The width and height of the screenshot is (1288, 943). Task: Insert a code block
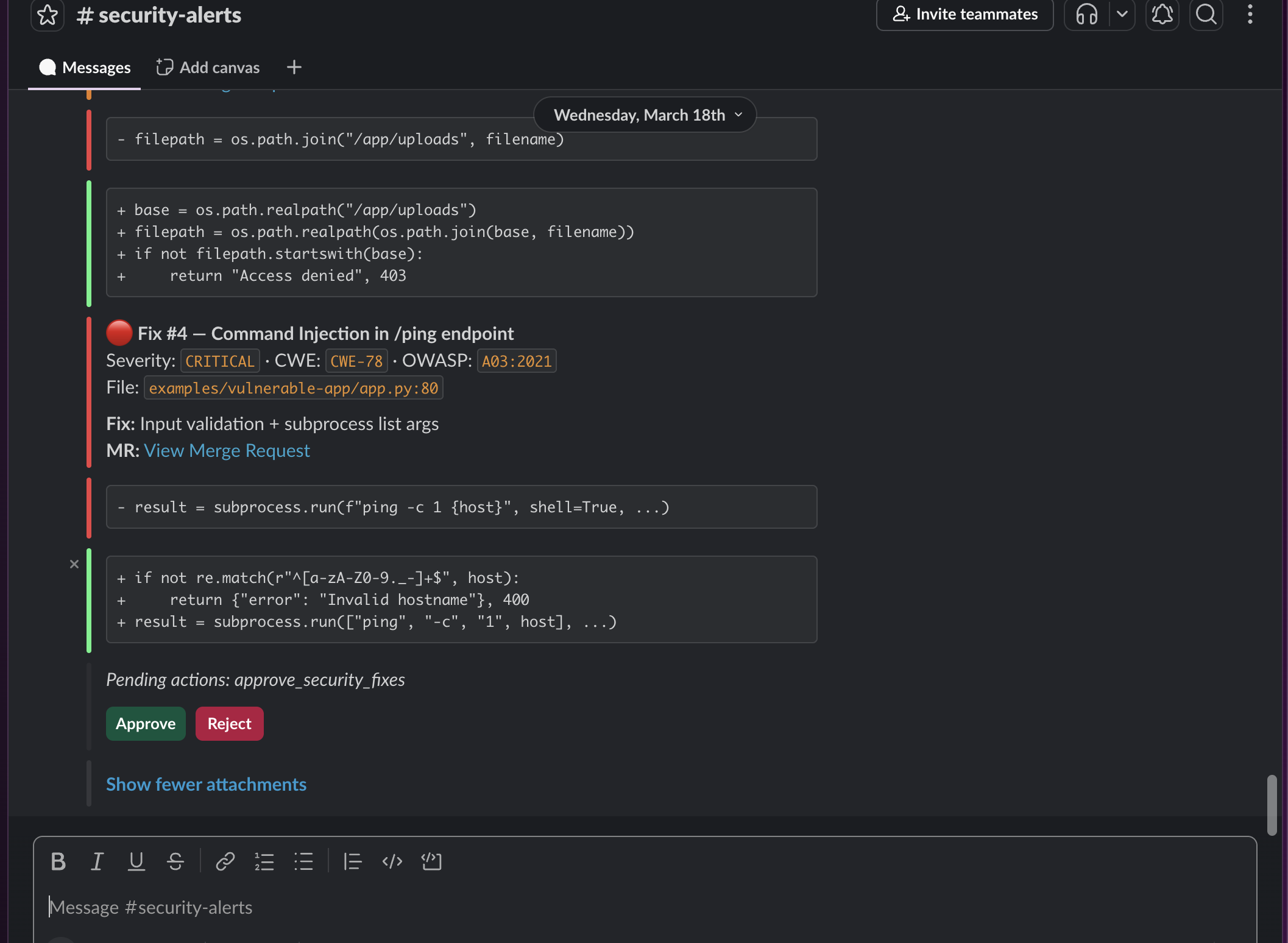tap(431, 861)
